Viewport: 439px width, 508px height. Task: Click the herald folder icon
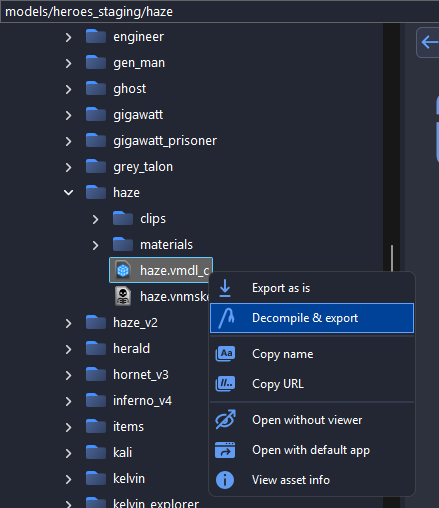point(96,348)
